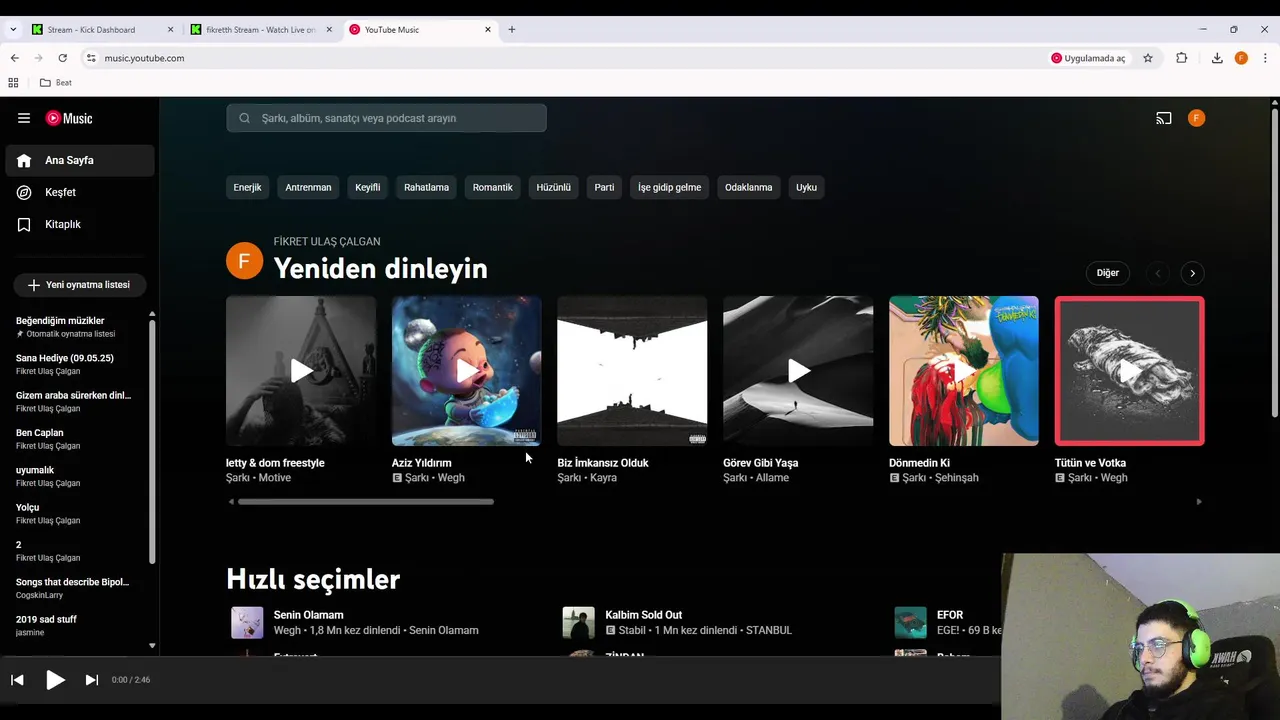
Task: Click carousel horizontal scrollbar thumb
Action: 366,502
